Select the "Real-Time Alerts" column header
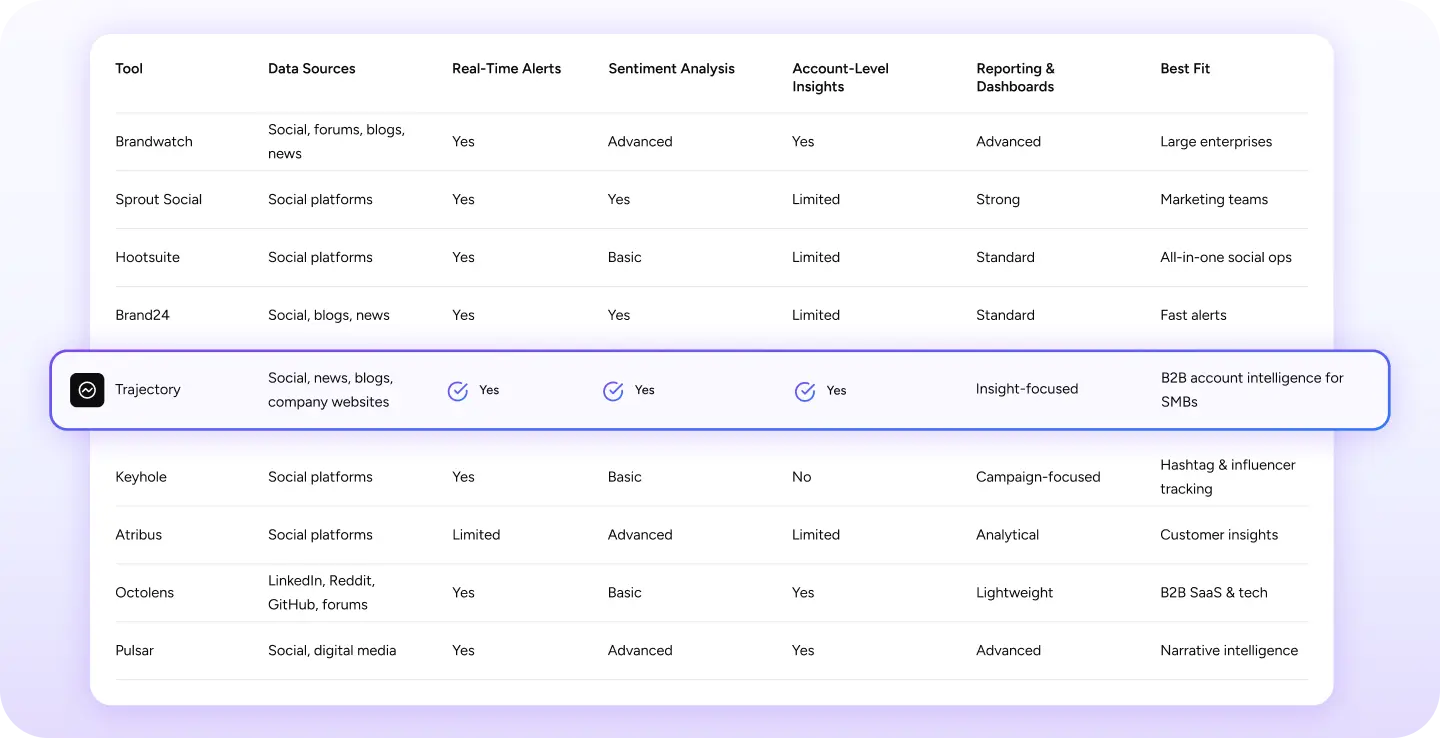The image size is (1440, 738). point(507,69)
